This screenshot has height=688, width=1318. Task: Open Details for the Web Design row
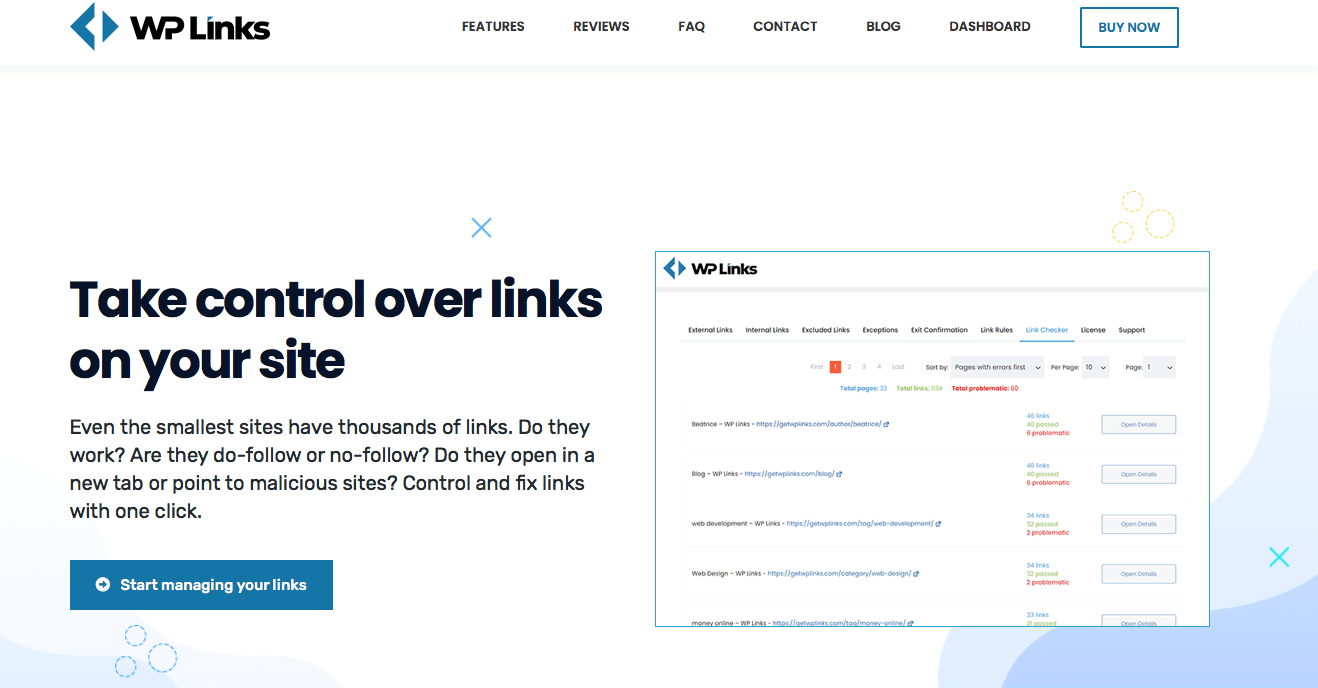coord(1138,574)
